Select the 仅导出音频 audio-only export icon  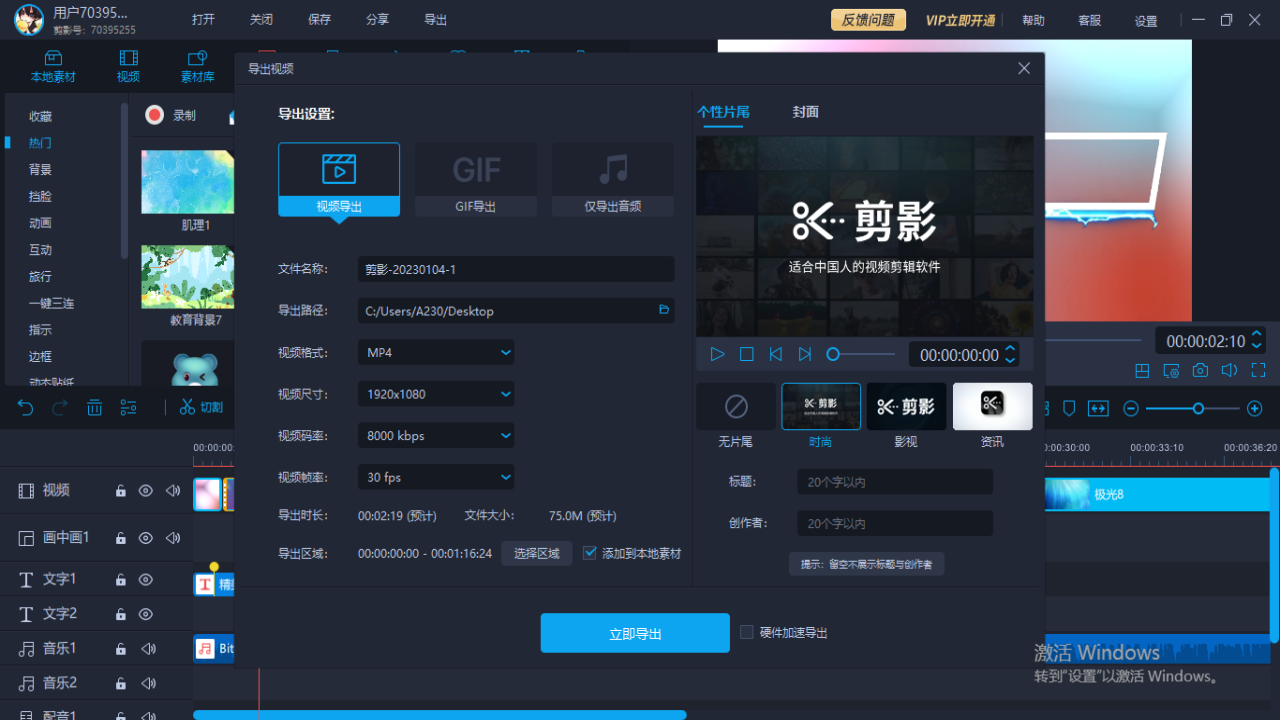[x=612, y=170]
